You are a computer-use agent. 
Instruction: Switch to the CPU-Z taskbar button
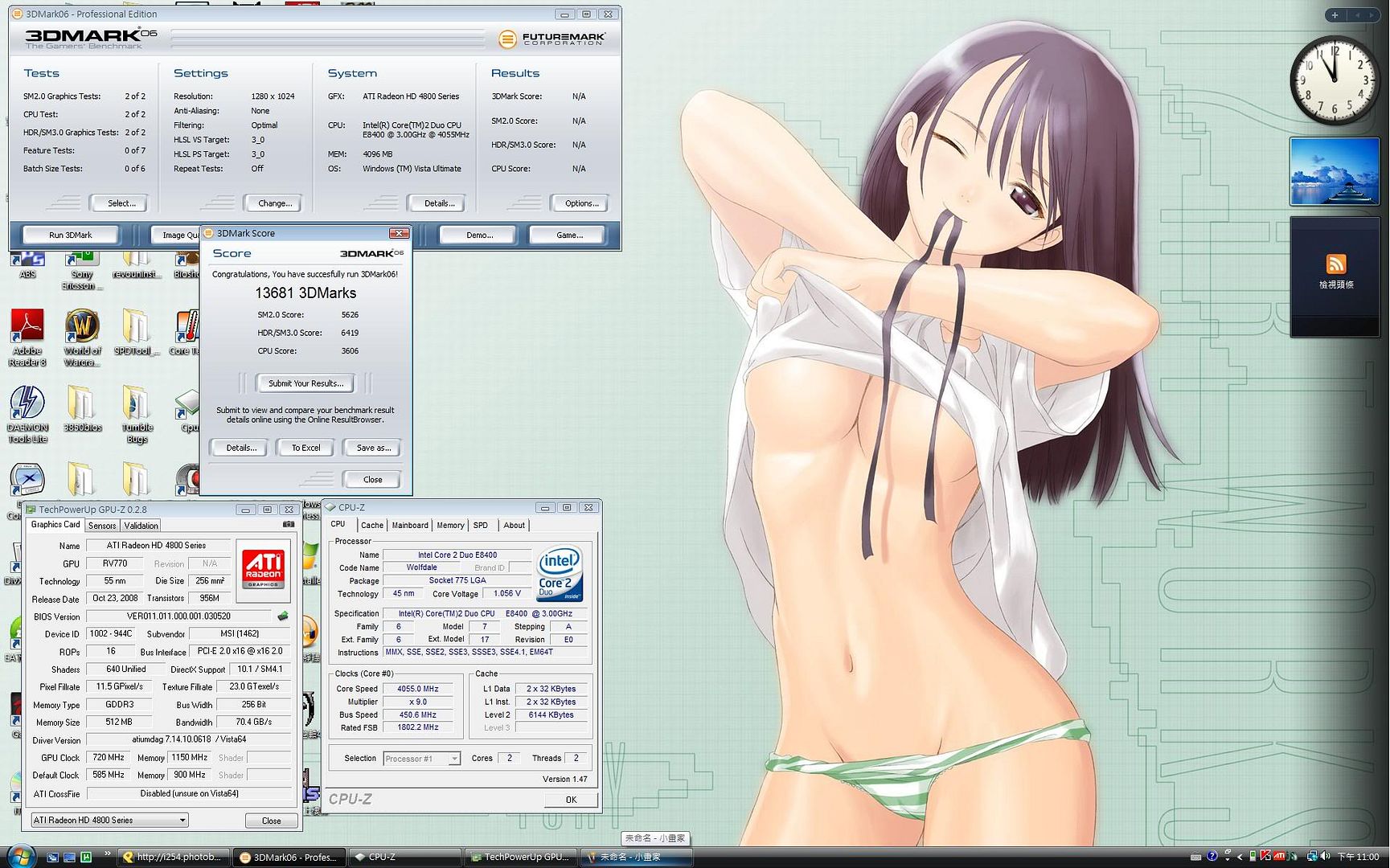pyautogui.click(x=404, y=858)
